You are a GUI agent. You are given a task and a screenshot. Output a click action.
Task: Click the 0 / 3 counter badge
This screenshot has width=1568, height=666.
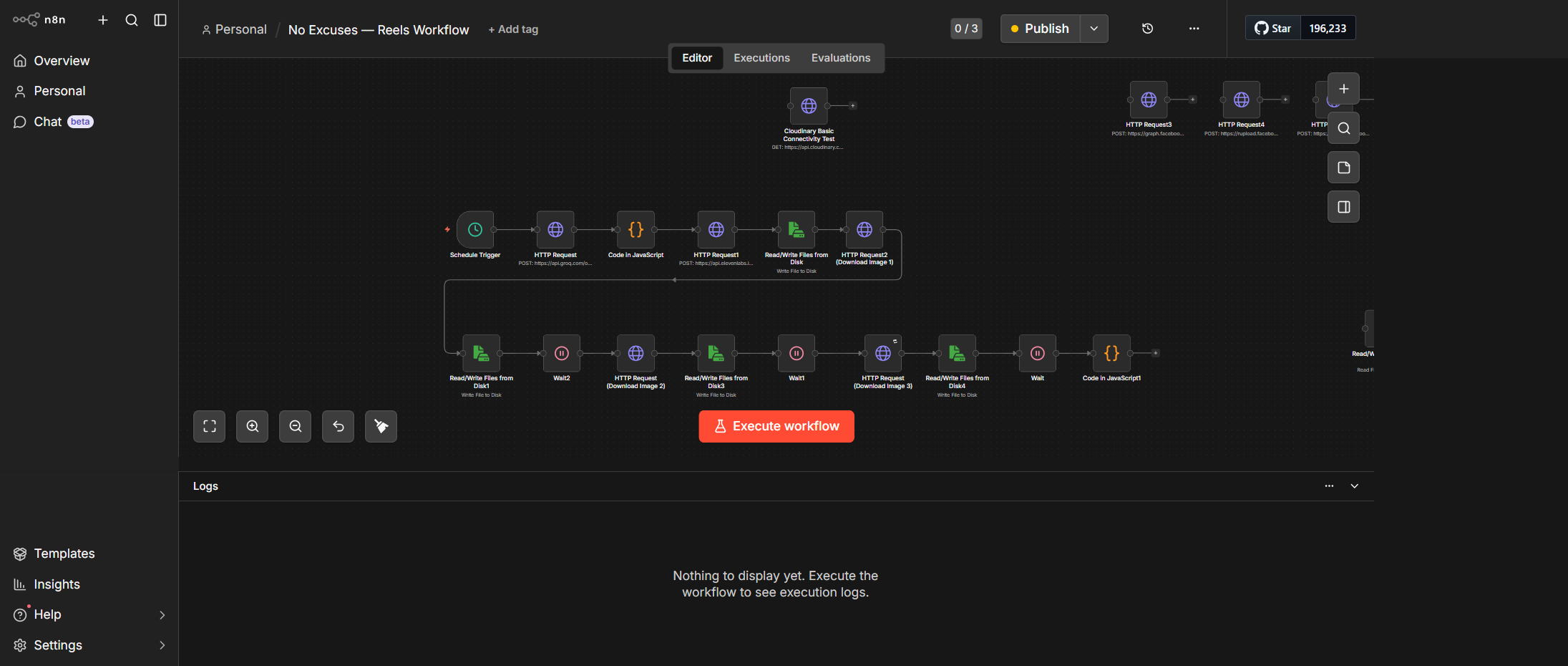966,29
